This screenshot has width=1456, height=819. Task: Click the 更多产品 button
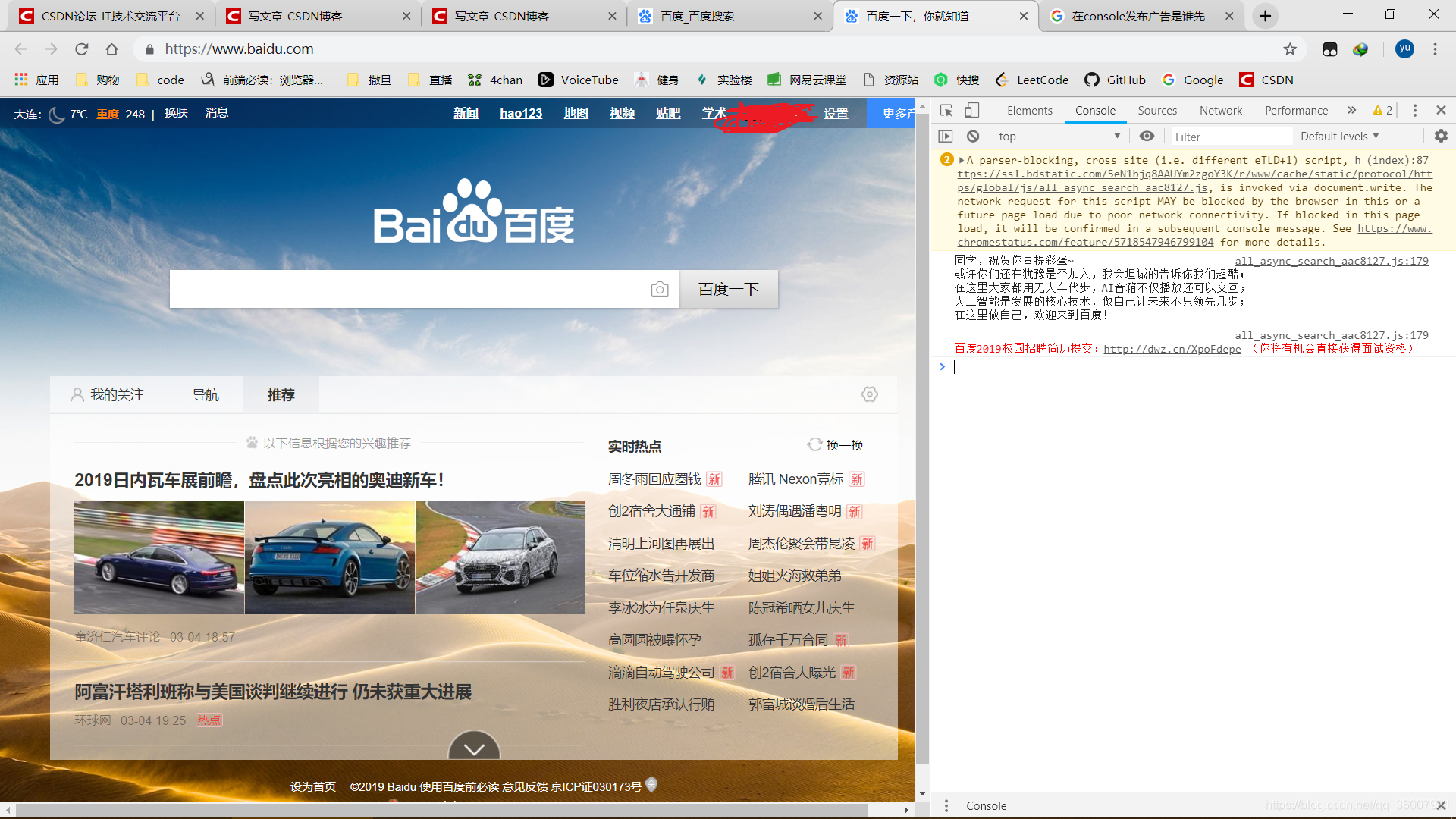[892, 113]
